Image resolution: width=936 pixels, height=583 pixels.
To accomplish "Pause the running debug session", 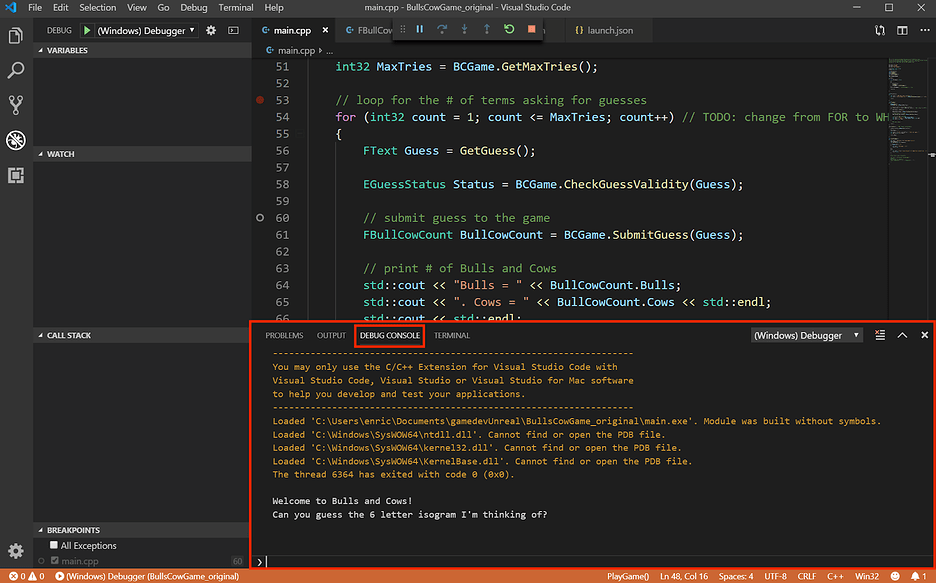I will click(420, 30).
